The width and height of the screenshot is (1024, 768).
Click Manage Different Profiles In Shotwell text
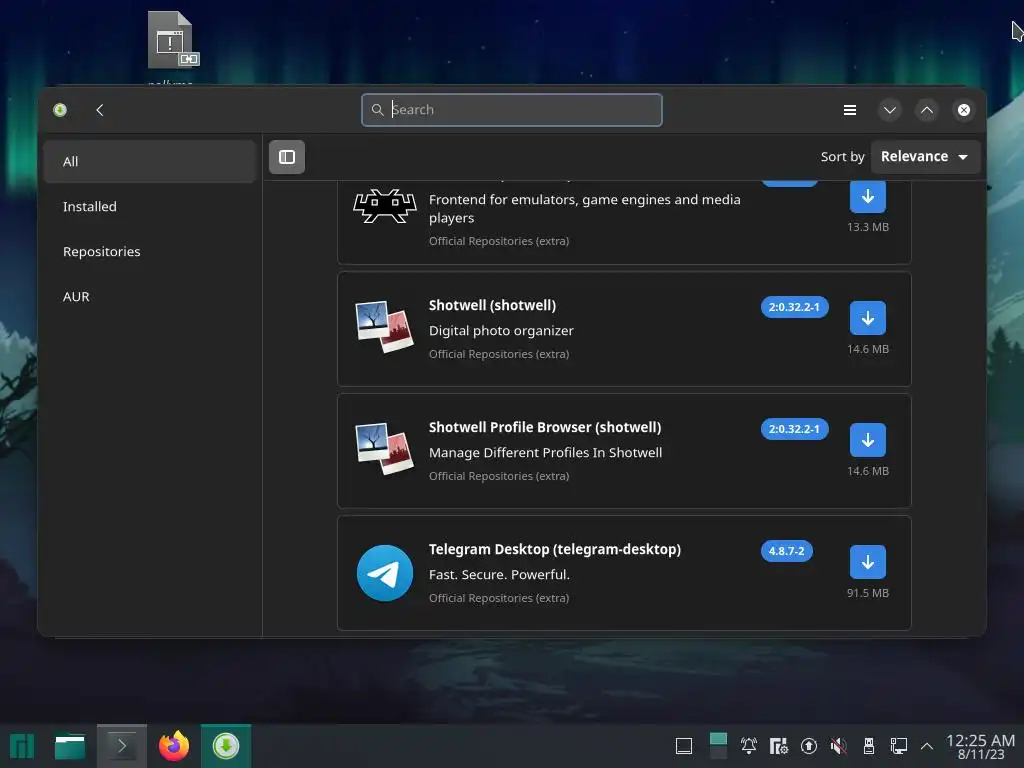(545, 453)
